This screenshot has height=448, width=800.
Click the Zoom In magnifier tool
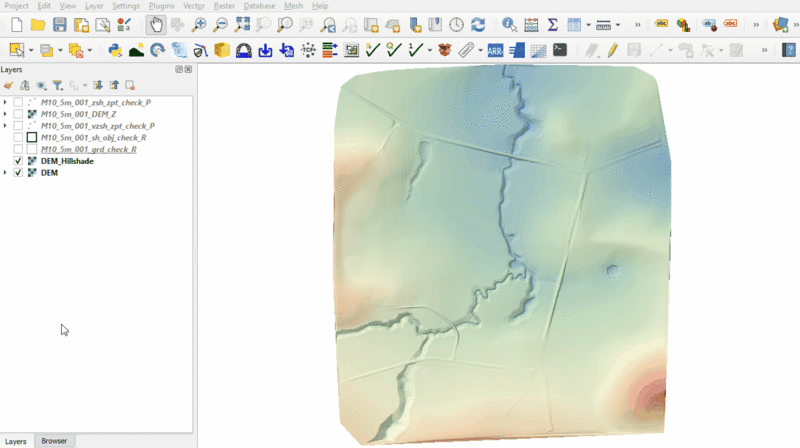pos(199,25)
